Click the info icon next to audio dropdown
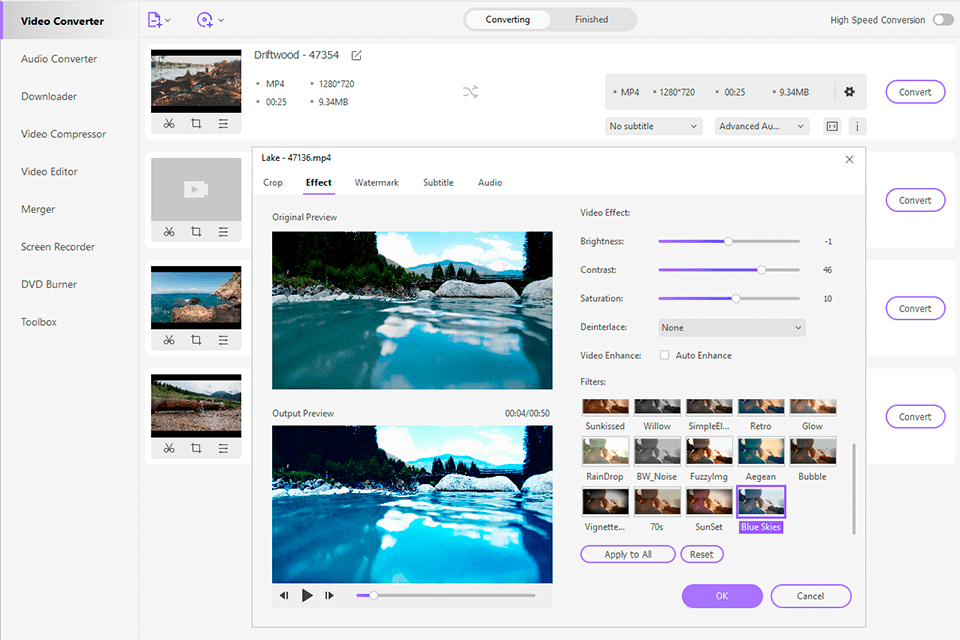The height and width of the screenshot is (640, 960). pyautogui.click(x=858, y=126)
